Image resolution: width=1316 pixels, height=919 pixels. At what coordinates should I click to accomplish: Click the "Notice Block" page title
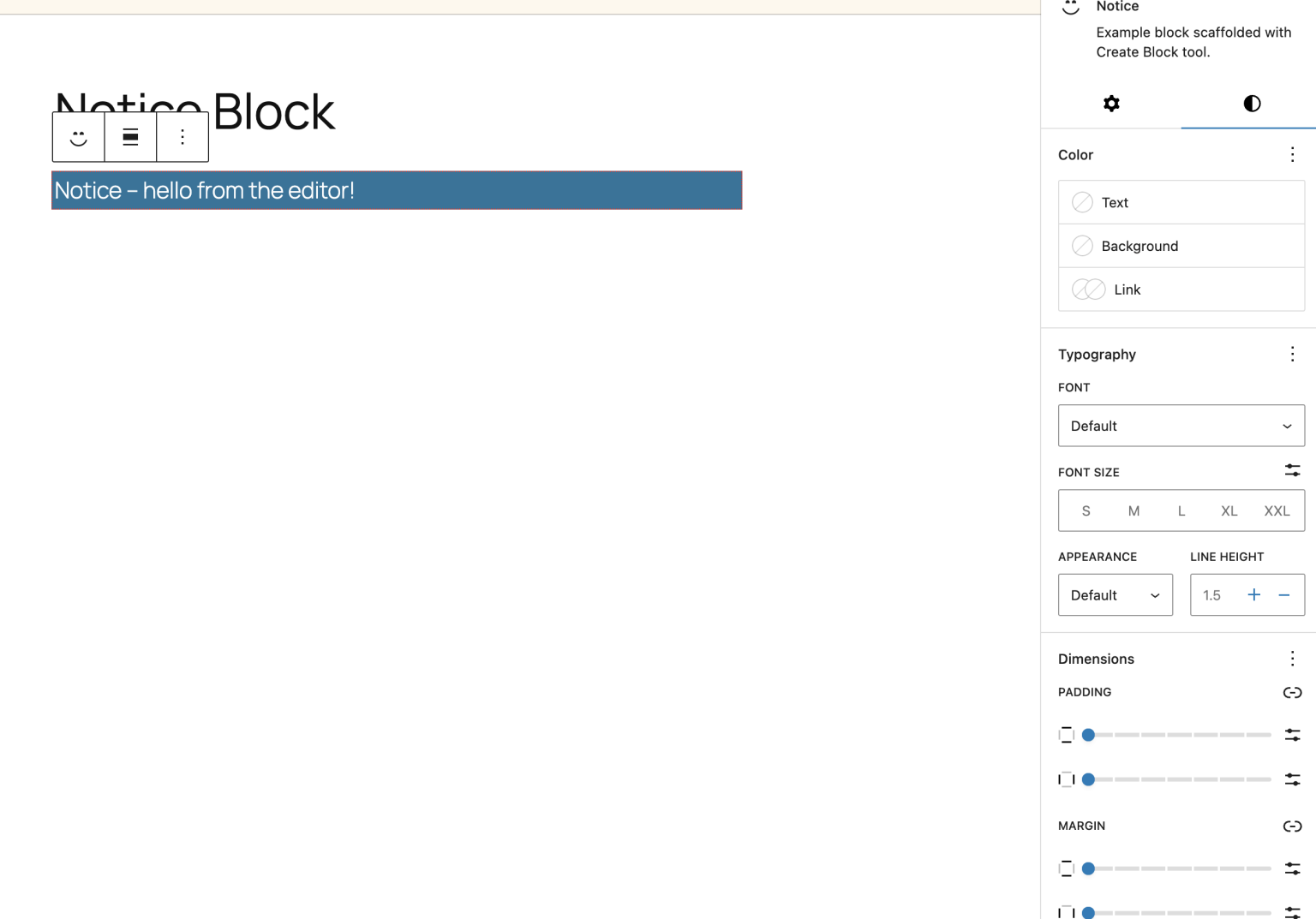point(194,111)
